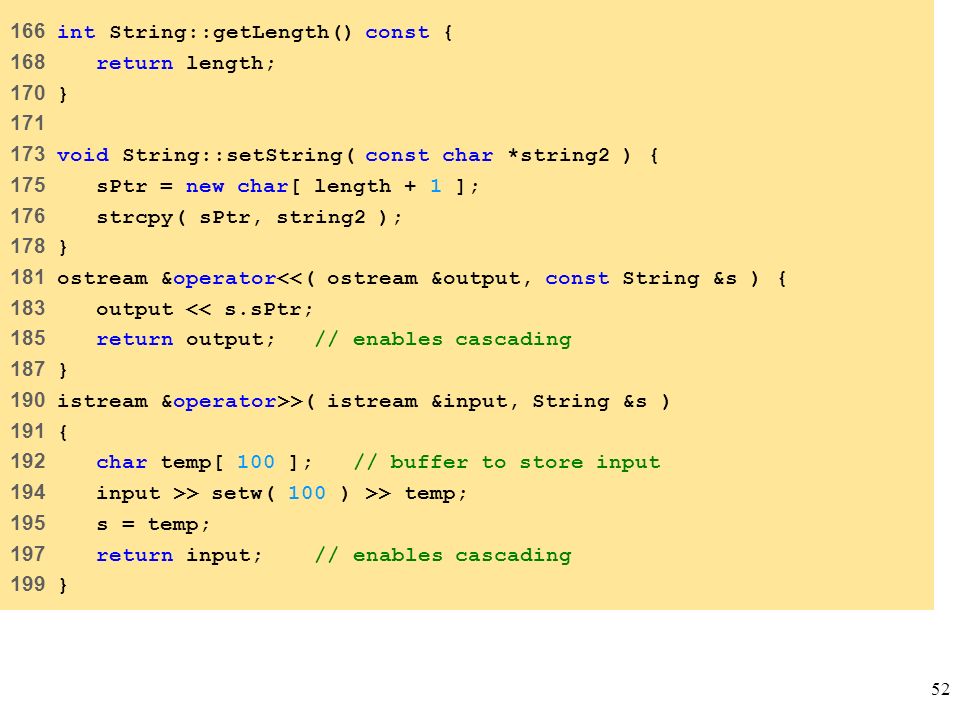960x720 pixels.
Task: Select the text "return output;"
Action: coord(186,339)
